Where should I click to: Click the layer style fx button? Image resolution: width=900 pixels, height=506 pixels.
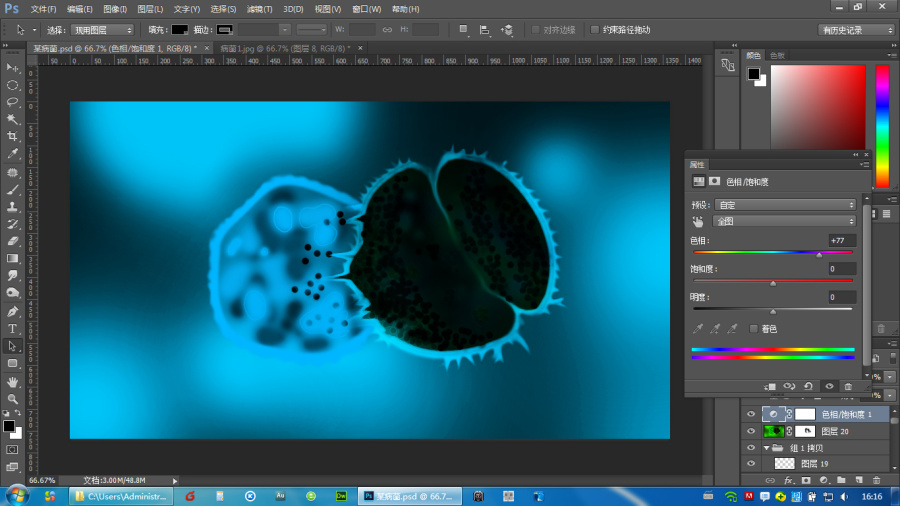(x=788, y=480)
